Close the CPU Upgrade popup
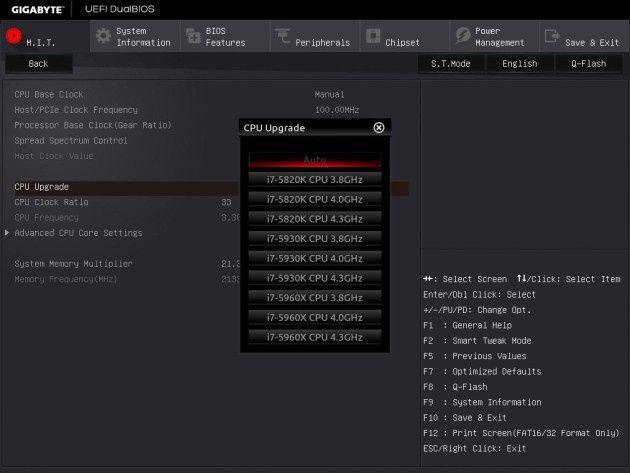Image resolution: width=630 pixels, height=473 pixels. tap(378, 128)
